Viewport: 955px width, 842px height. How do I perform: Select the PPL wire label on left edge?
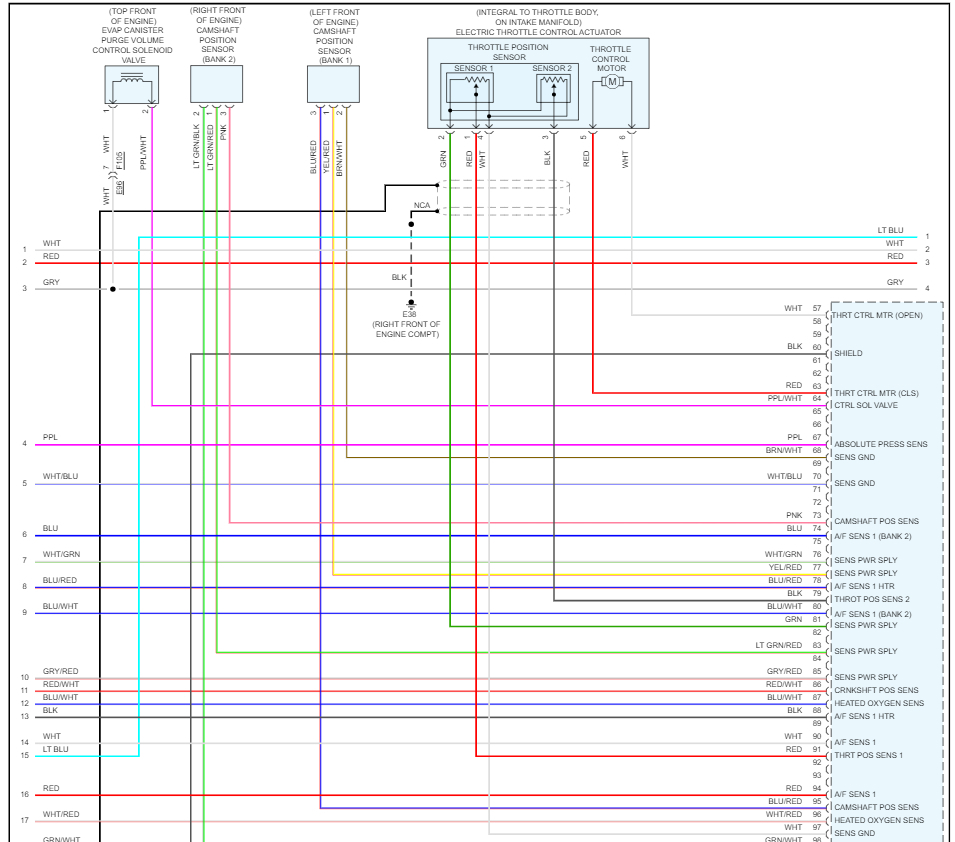point(50,437)
